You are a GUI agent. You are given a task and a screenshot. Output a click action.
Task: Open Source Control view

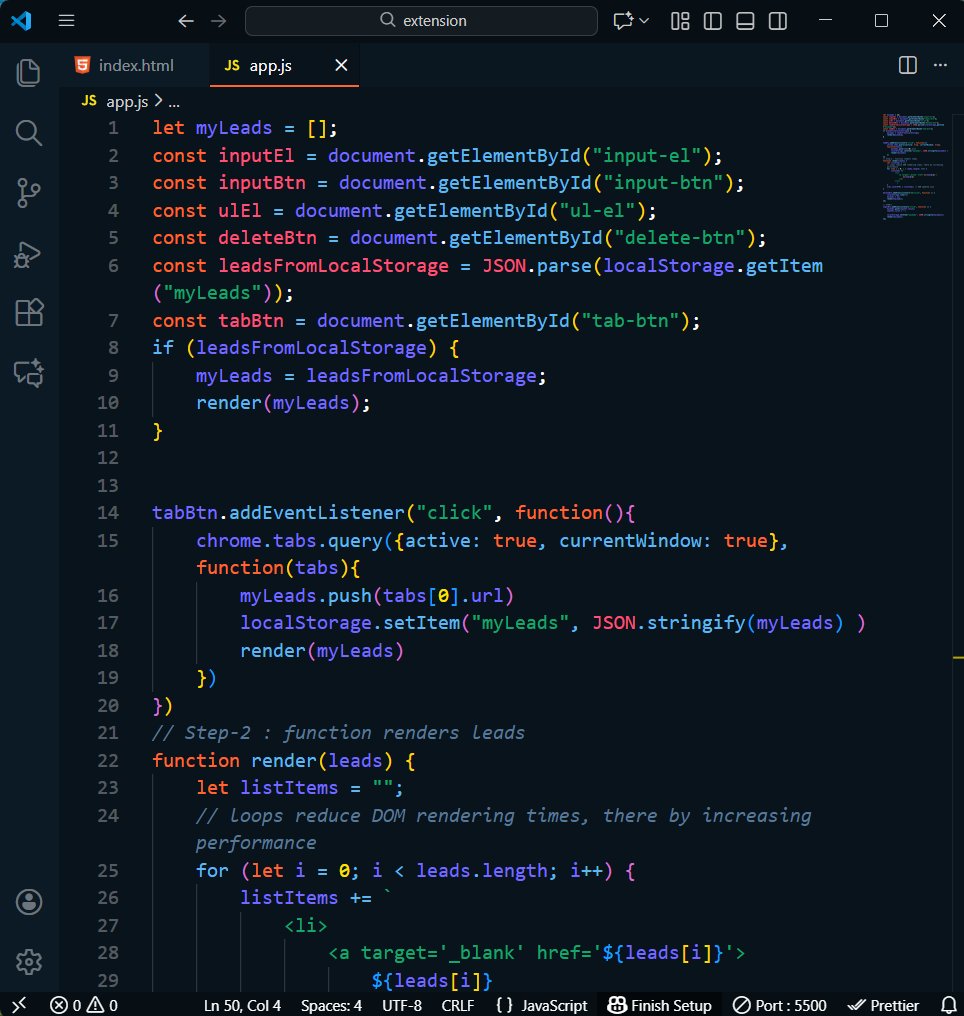[x=29, y=193]
